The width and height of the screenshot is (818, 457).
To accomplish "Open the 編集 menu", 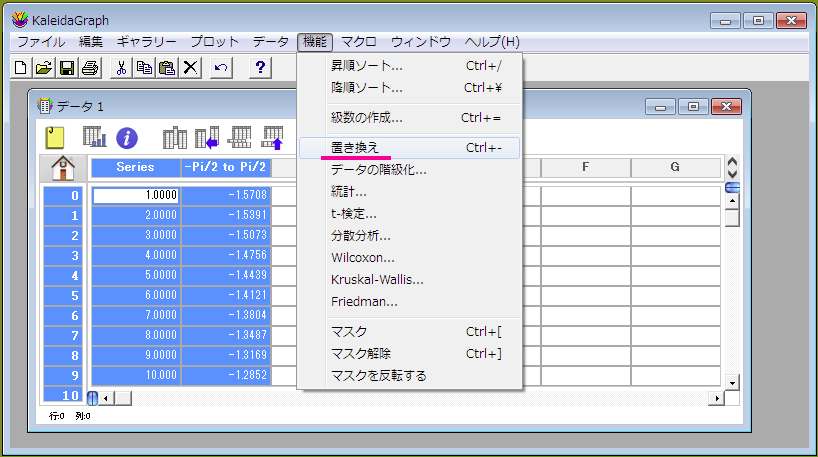I will (x=91, y=42).
